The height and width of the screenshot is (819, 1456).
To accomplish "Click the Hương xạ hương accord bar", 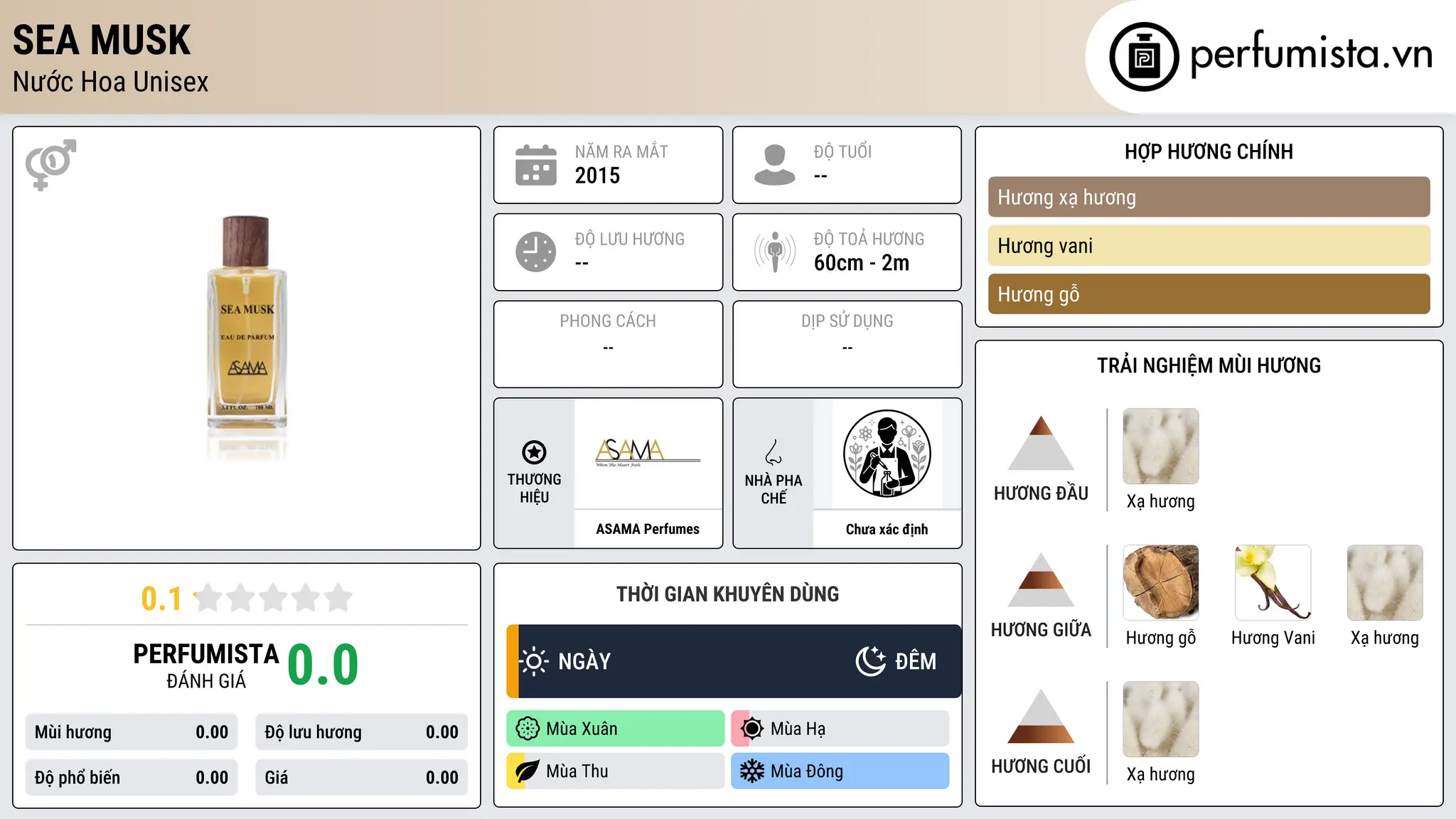I will click(1209, 197).
